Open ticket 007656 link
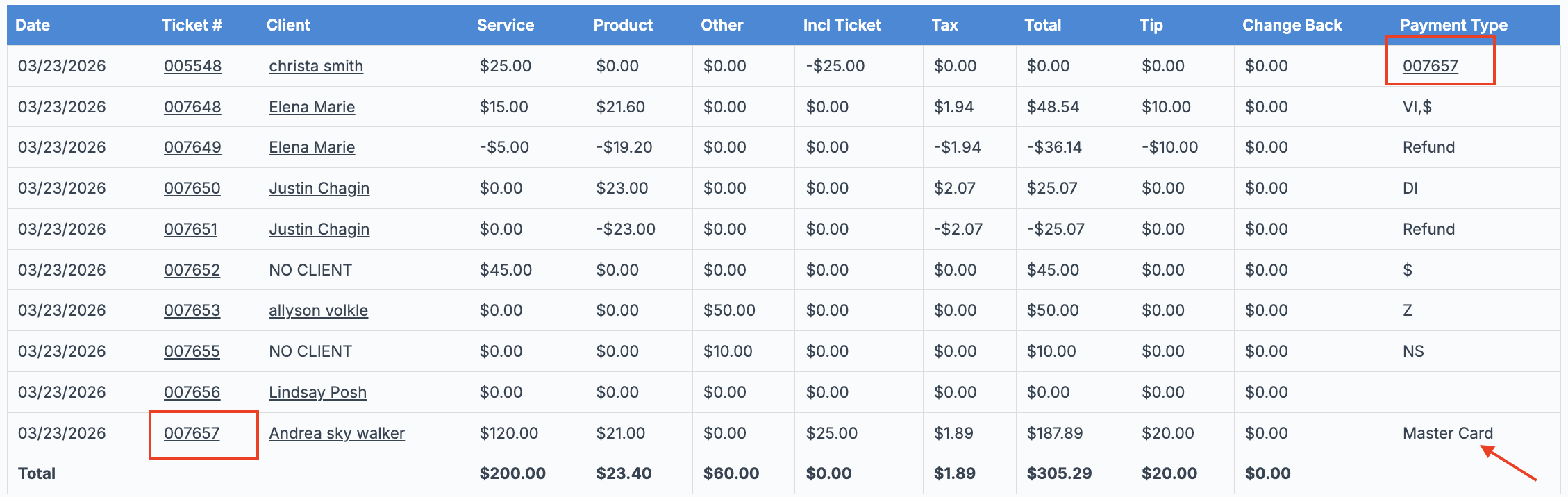 (x=192, y=392)
